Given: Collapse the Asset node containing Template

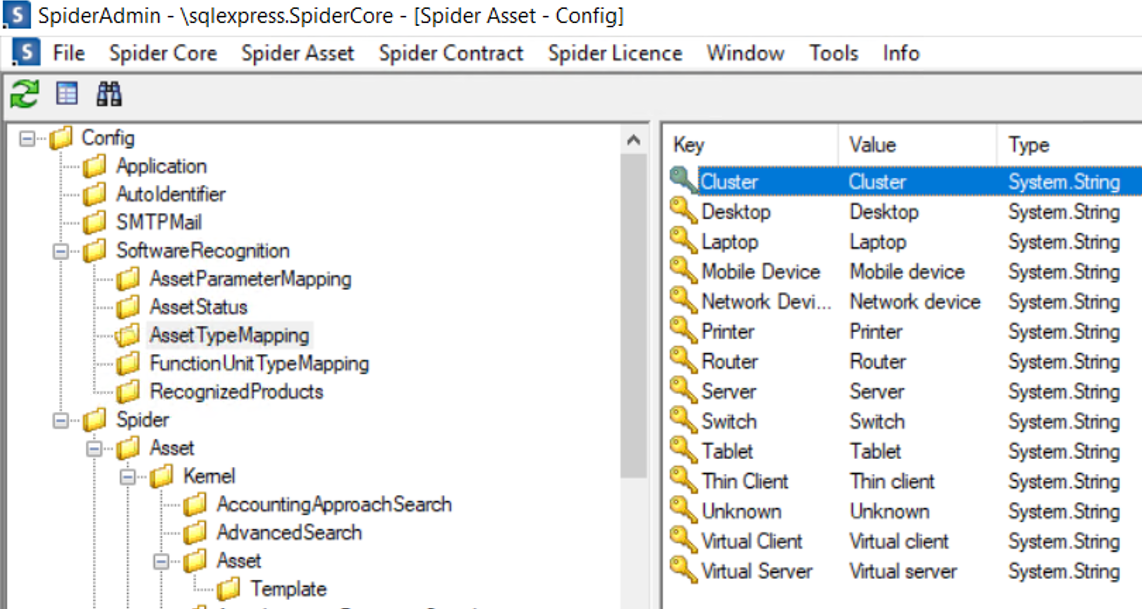Looking at the screenshot, I should pyautogui.click(x=162, y=562).
